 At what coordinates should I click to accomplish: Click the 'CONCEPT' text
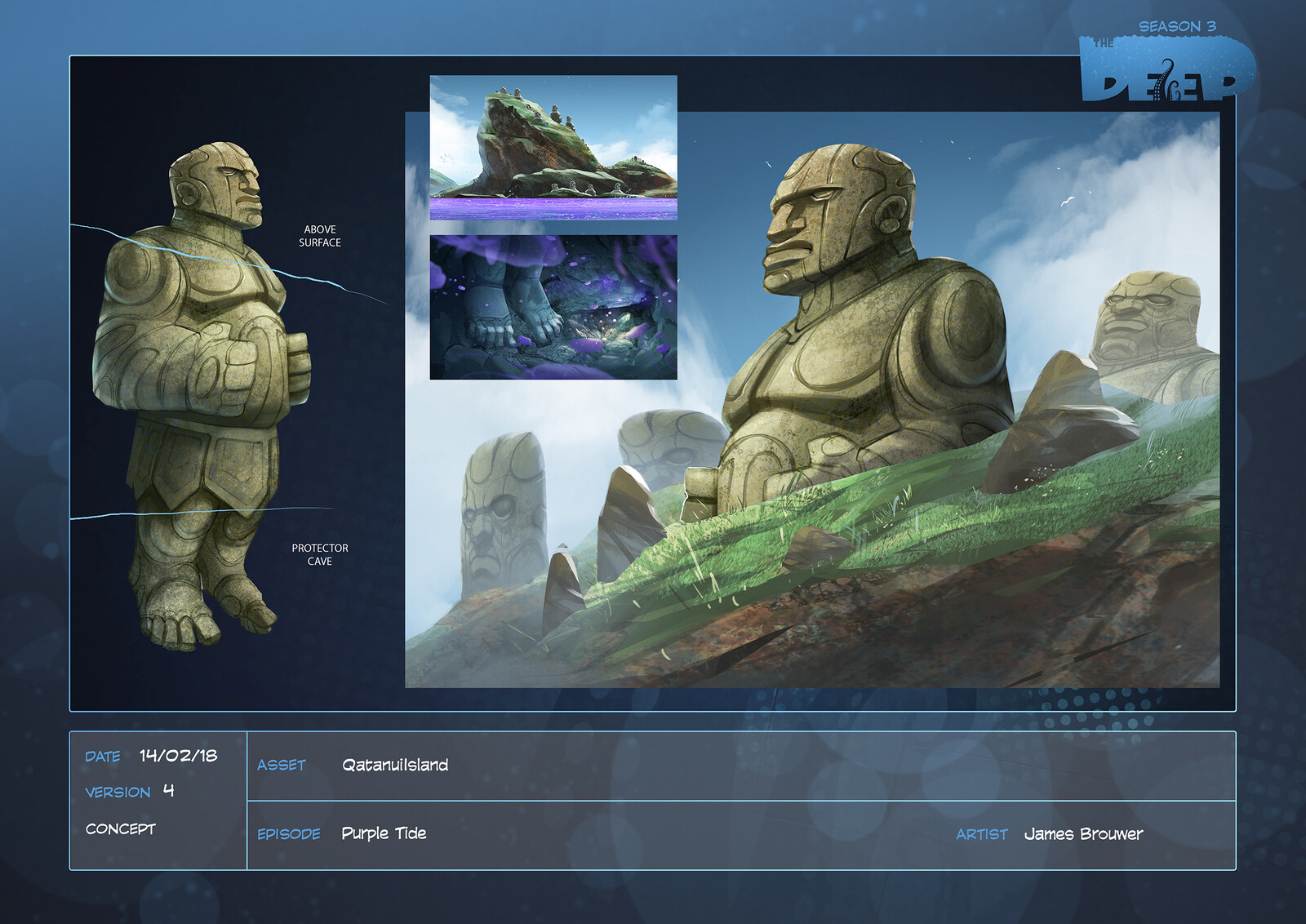click(120, 829)
